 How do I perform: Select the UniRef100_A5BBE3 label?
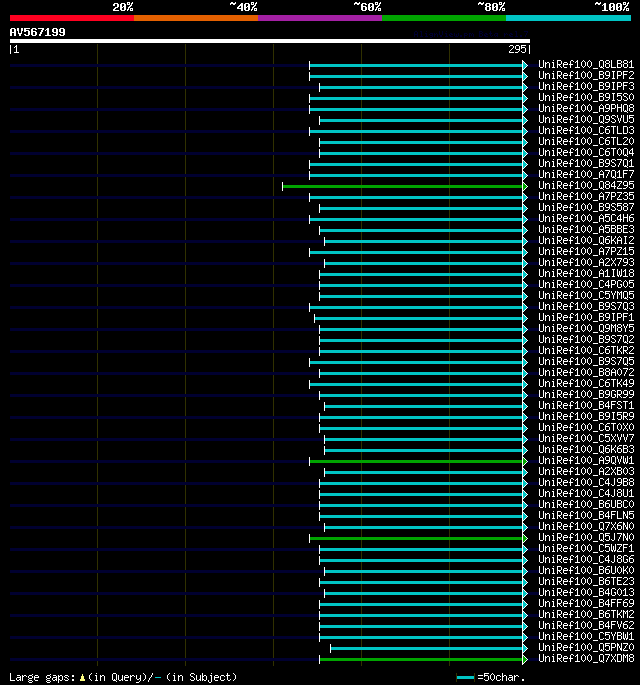click(586, 229)
